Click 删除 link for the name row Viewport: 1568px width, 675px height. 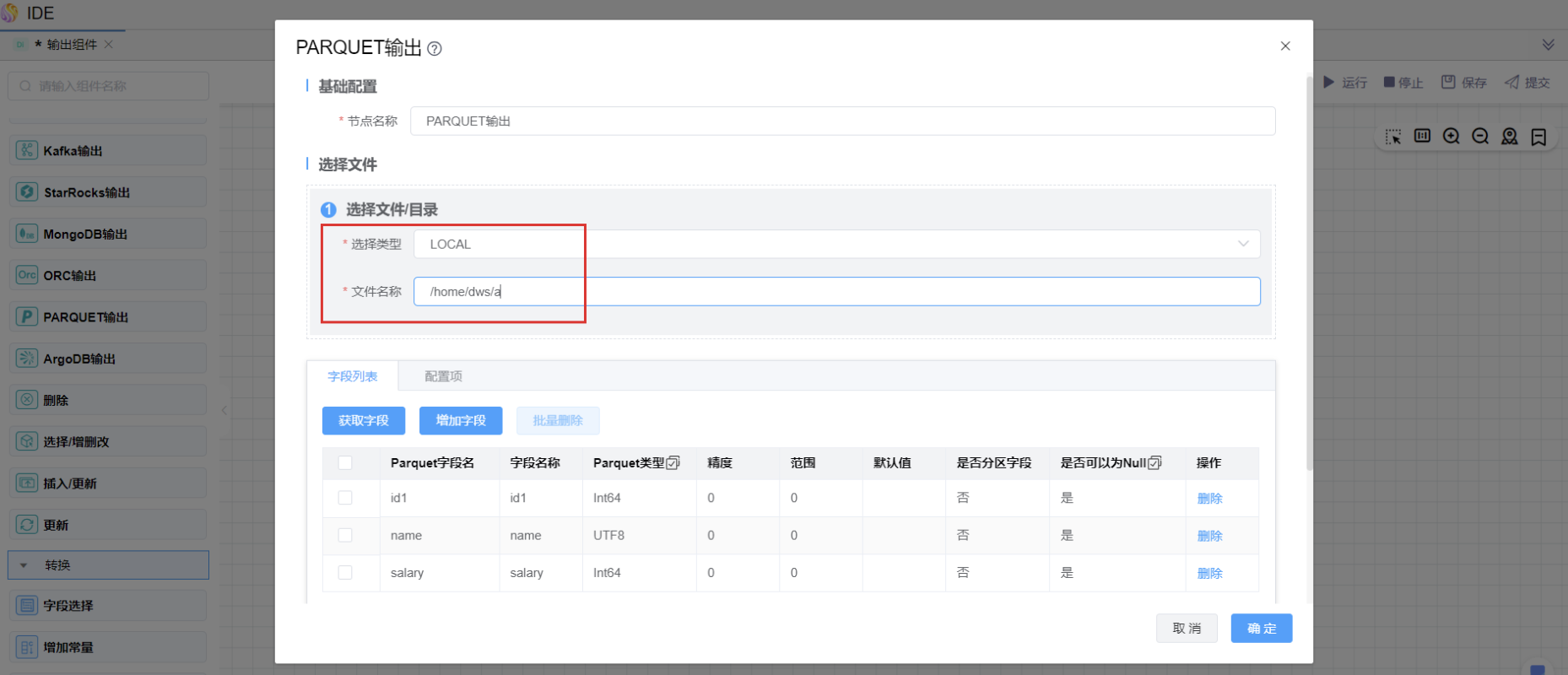pyautogui.click(x=1209, y=536)
